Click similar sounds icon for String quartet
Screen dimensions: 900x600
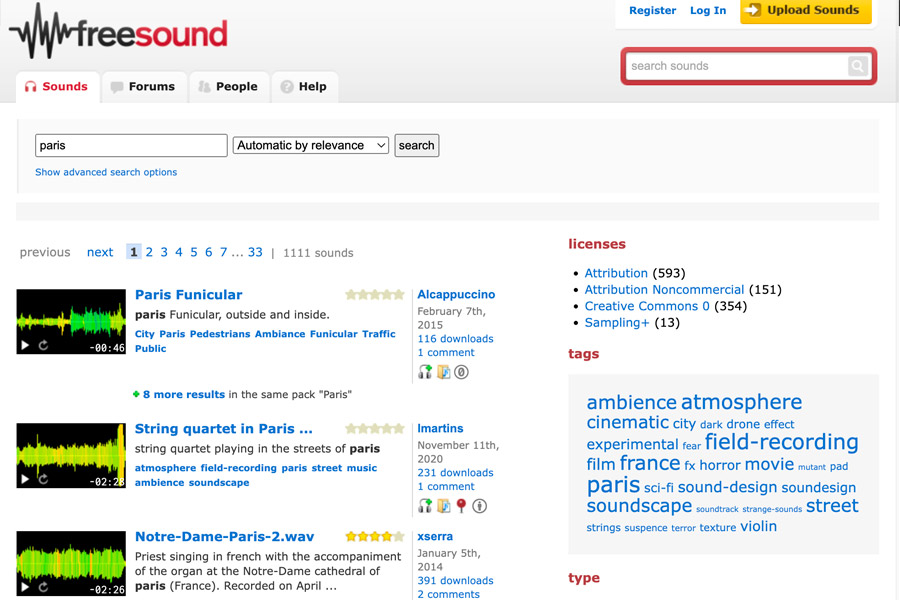pyautogui.click(x=425, y=506)
